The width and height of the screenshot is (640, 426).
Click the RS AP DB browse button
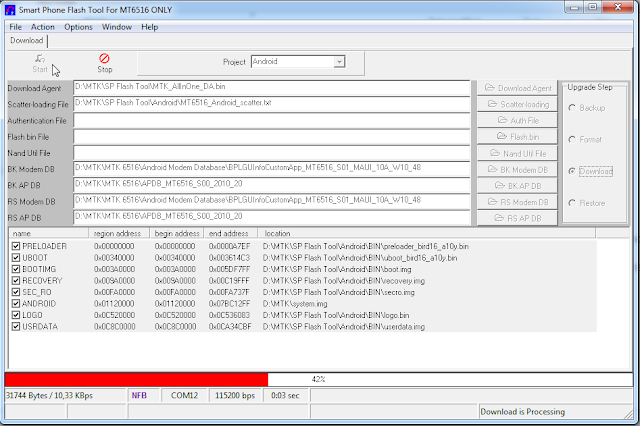[517, 218]
